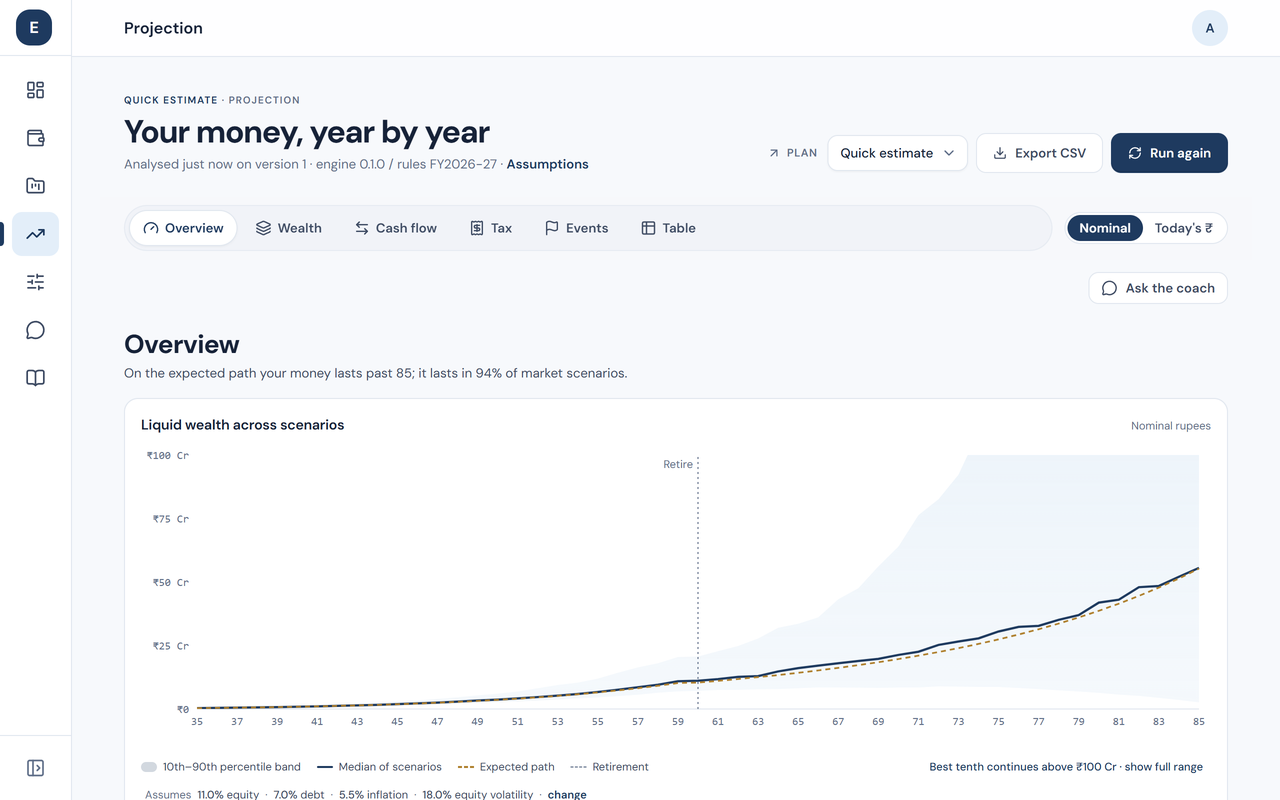1280x800 pixels.
Task: View the Table tab
Action: pyautogui.click(x=668, y=228)
